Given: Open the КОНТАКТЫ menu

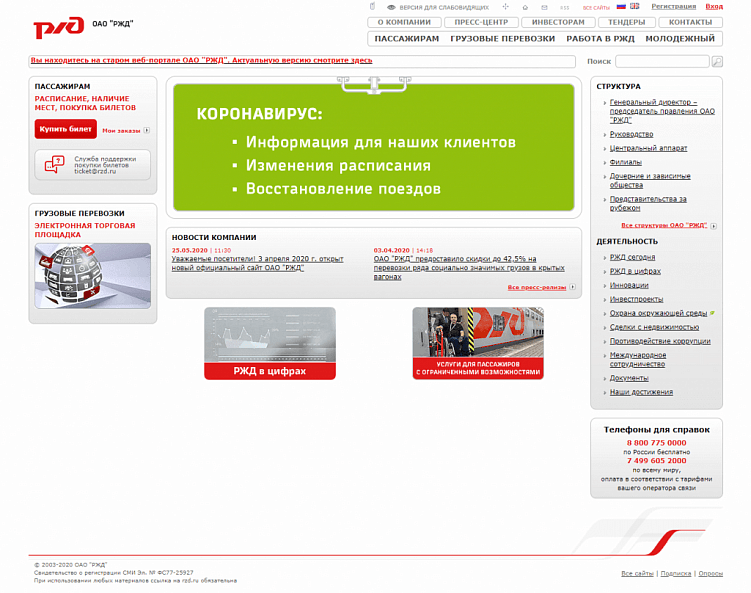Looking at the screenshot, I should click(x=690, y=22).
